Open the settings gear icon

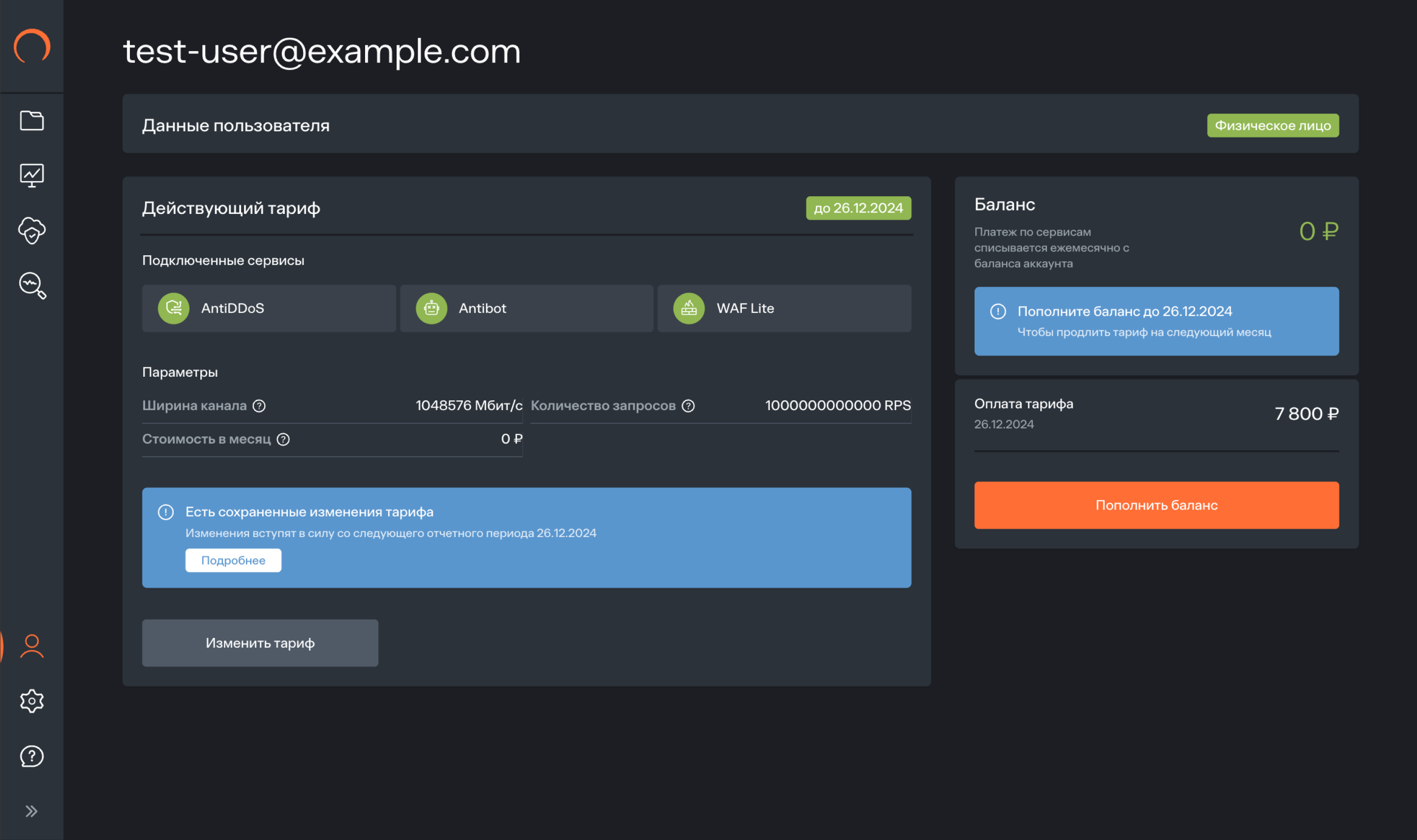pyautogui.click(x=31, y=701)
